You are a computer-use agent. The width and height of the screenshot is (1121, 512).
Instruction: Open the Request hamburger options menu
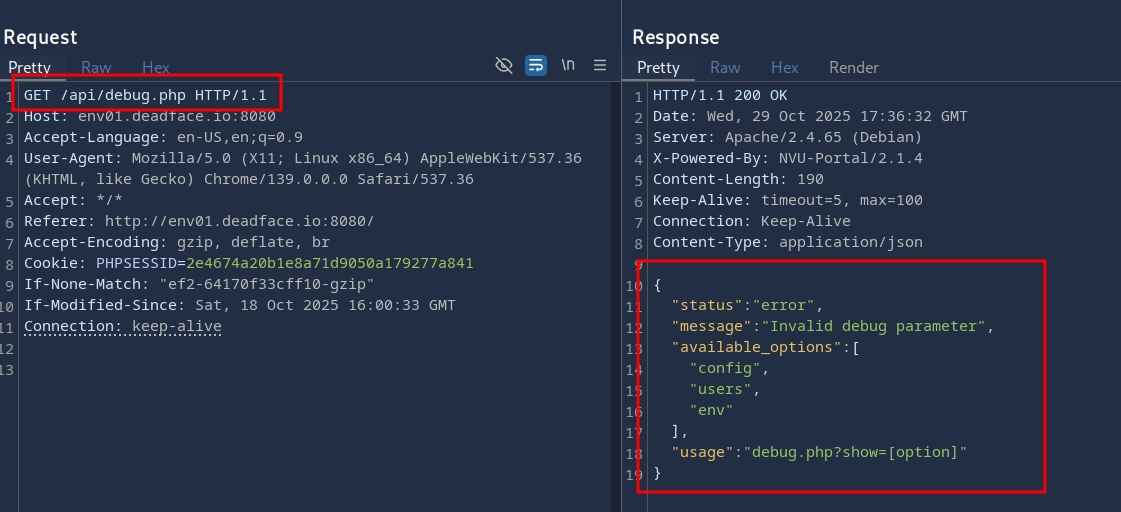600,66
